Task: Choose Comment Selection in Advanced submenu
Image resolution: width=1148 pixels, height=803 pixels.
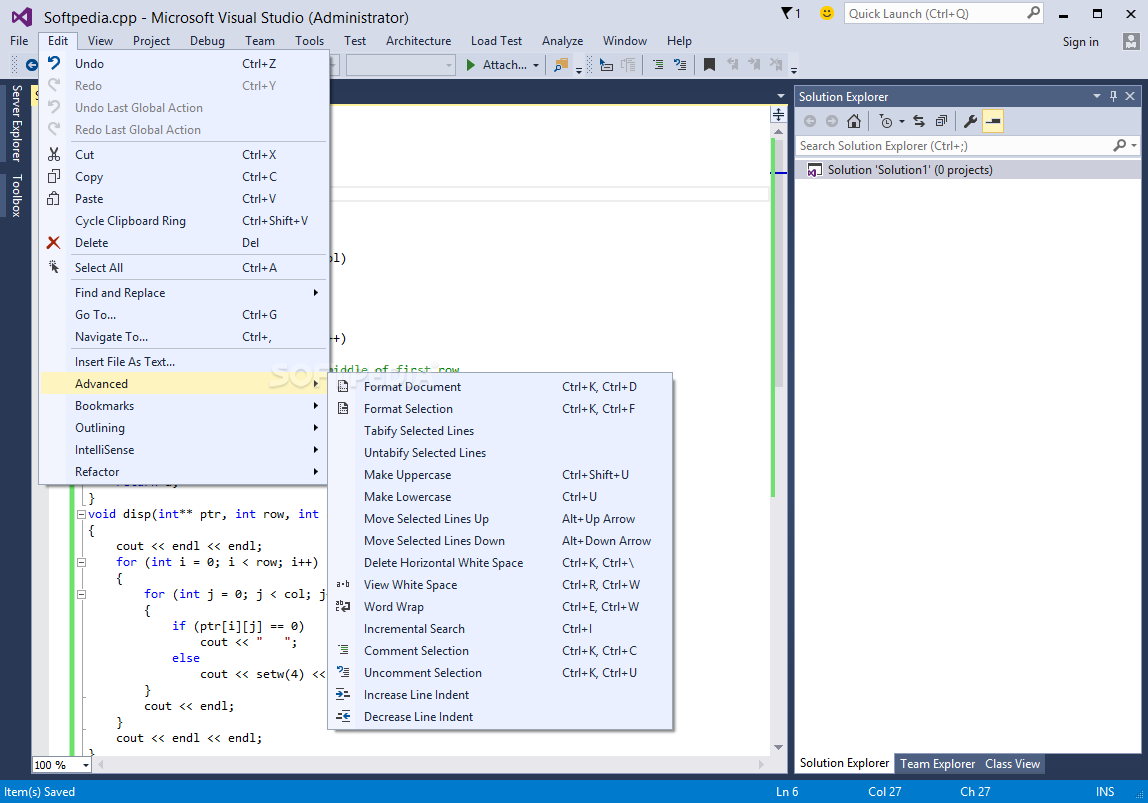Action: pyautogui.click(x=500, y=651)
